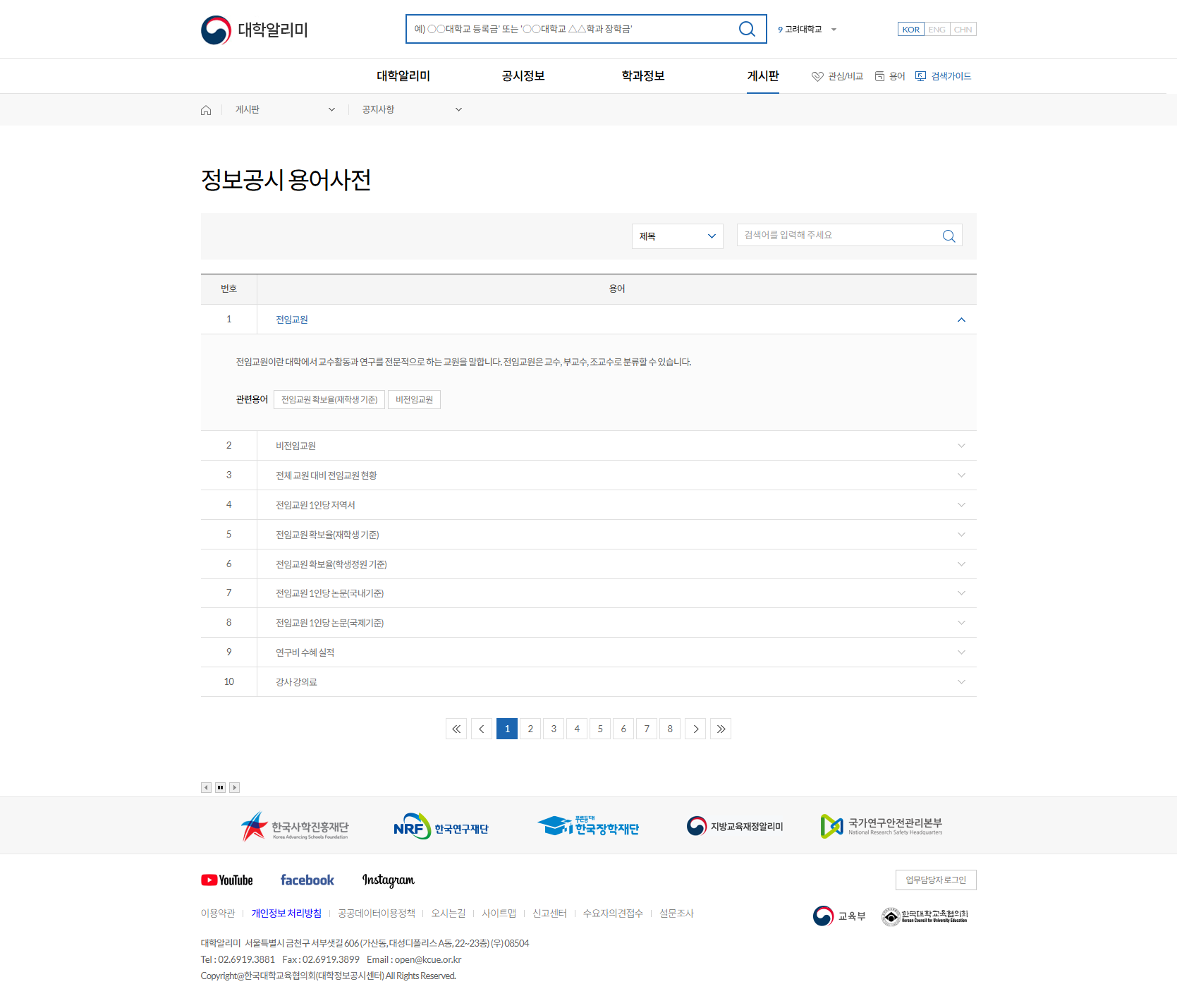Pause the banner slideshow
The height and width of the screenshot is (1008, 1177).
[220, 787]
